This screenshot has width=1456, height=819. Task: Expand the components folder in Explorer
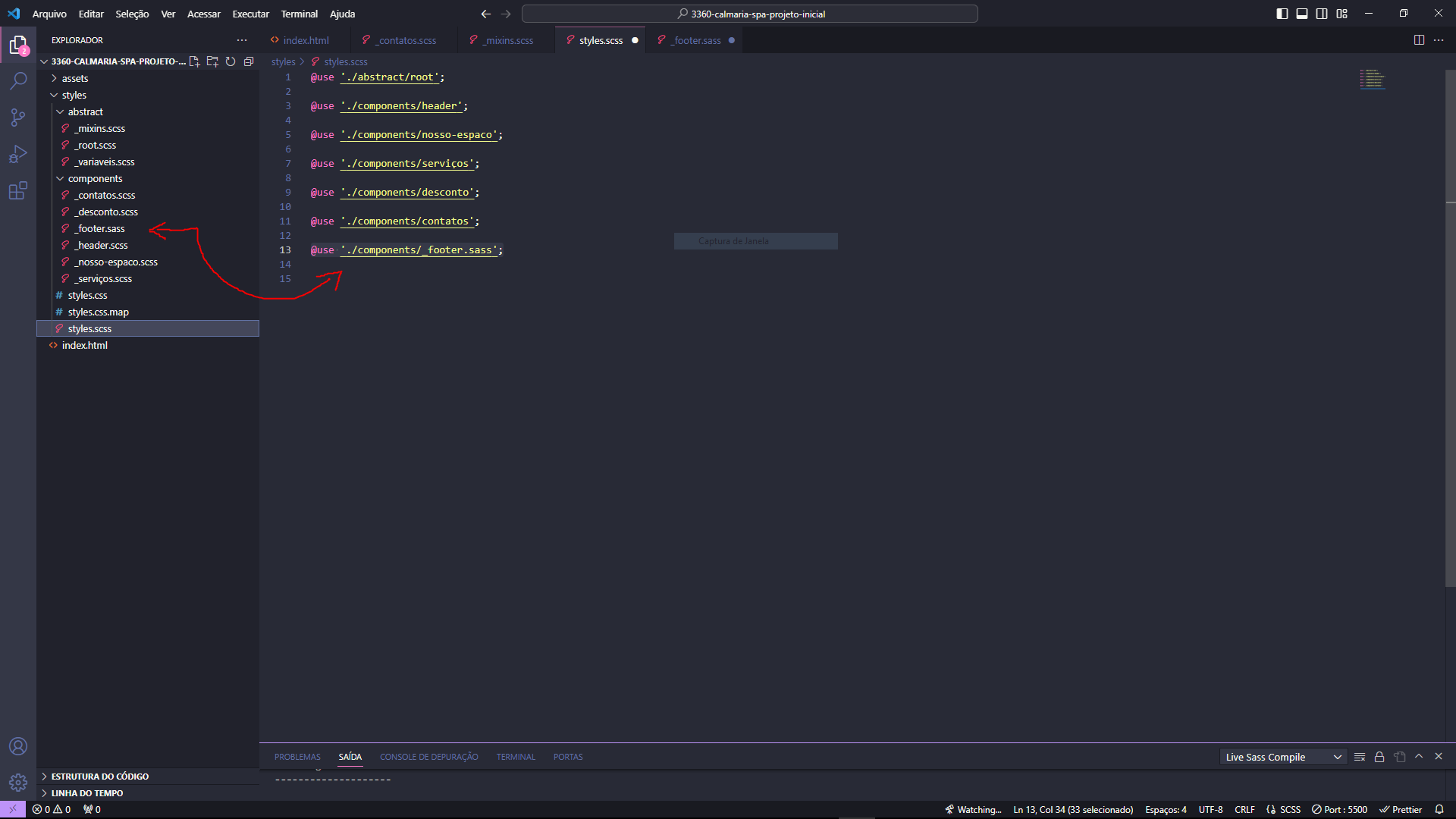click(95, 178)
